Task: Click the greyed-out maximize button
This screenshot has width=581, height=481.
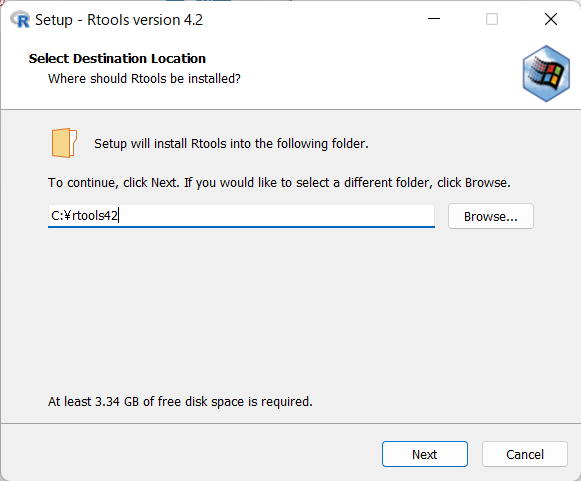Action: point(492,19)
